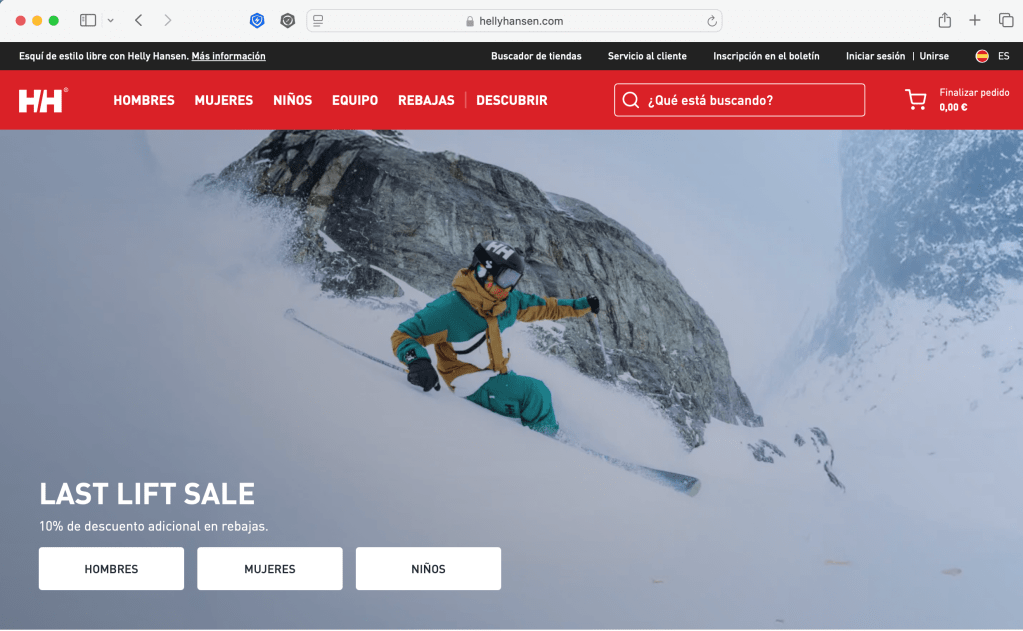Follow the Más información link
The image size is (1023, 631).
pyautogui.click(x=228, y=56)
